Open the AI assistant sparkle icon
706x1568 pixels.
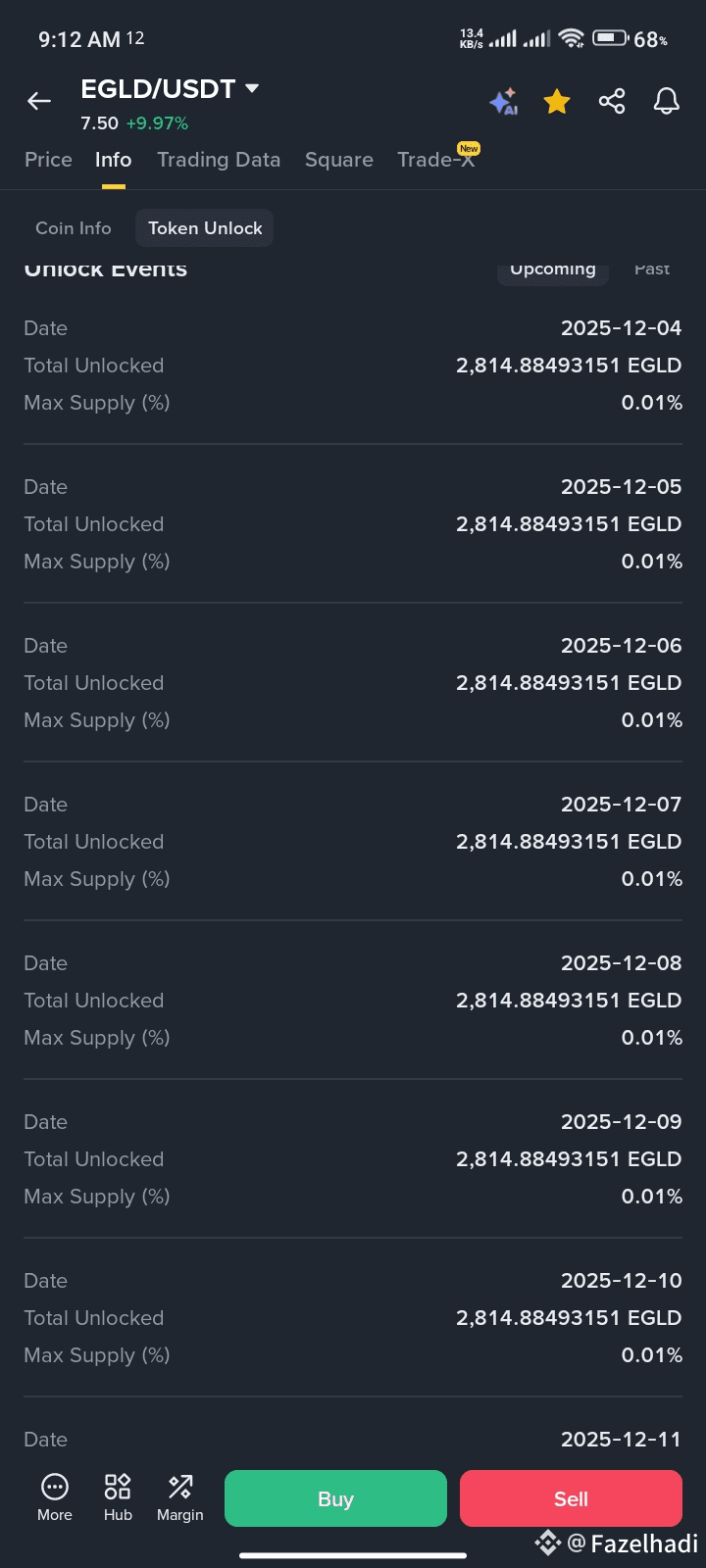504,101
